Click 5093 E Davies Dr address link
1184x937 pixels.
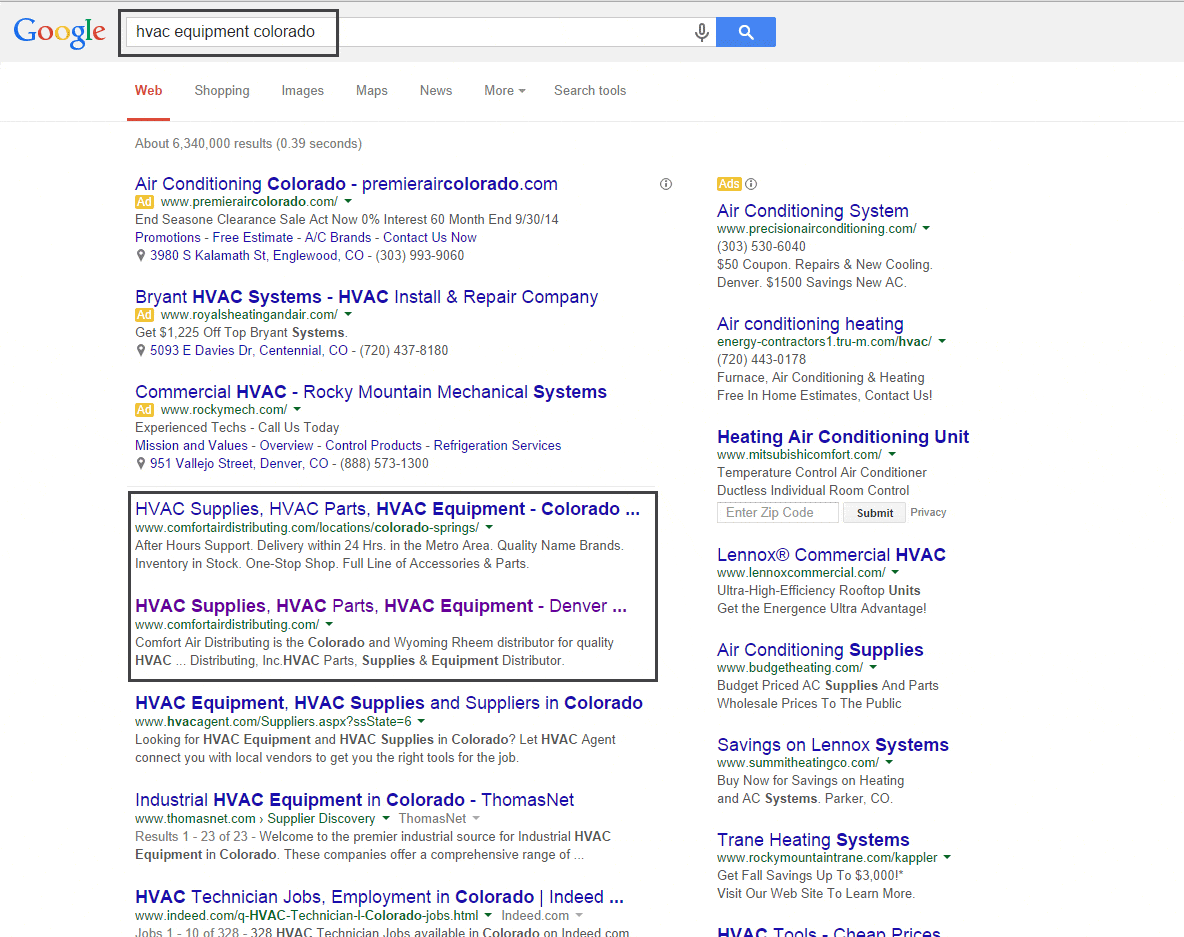tap(248, 351)
